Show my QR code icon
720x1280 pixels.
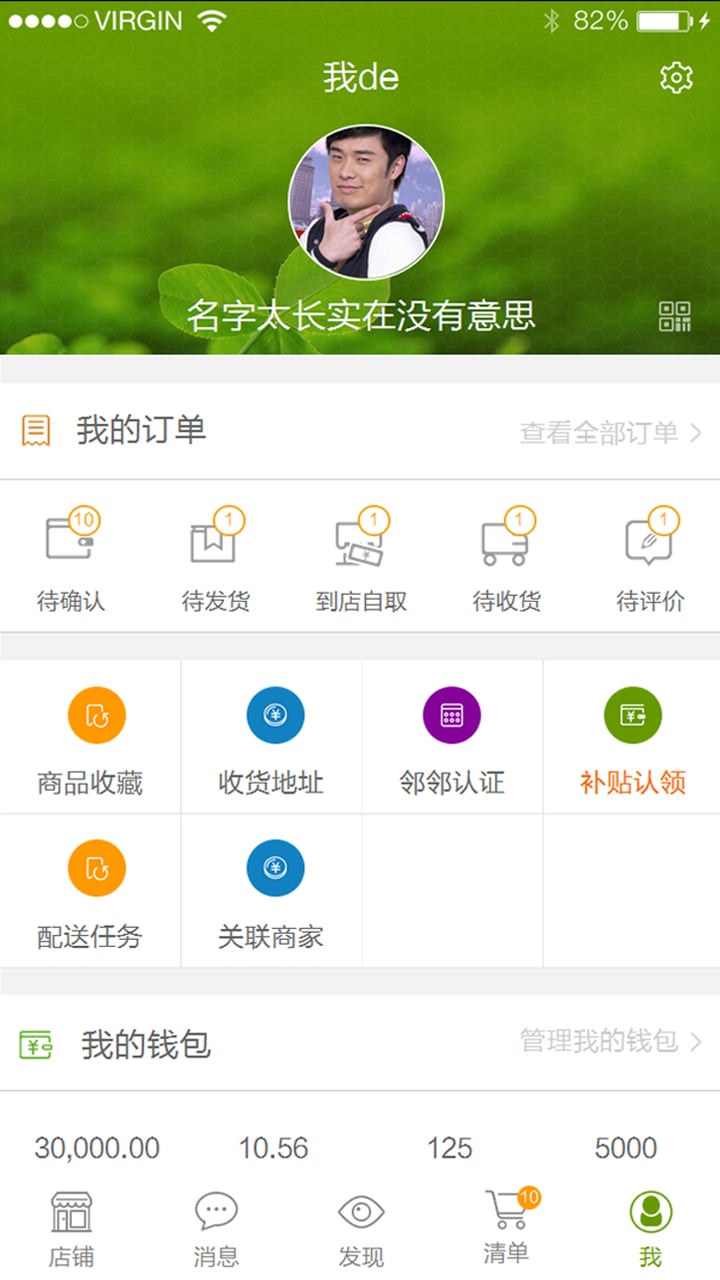coord(675,316)
